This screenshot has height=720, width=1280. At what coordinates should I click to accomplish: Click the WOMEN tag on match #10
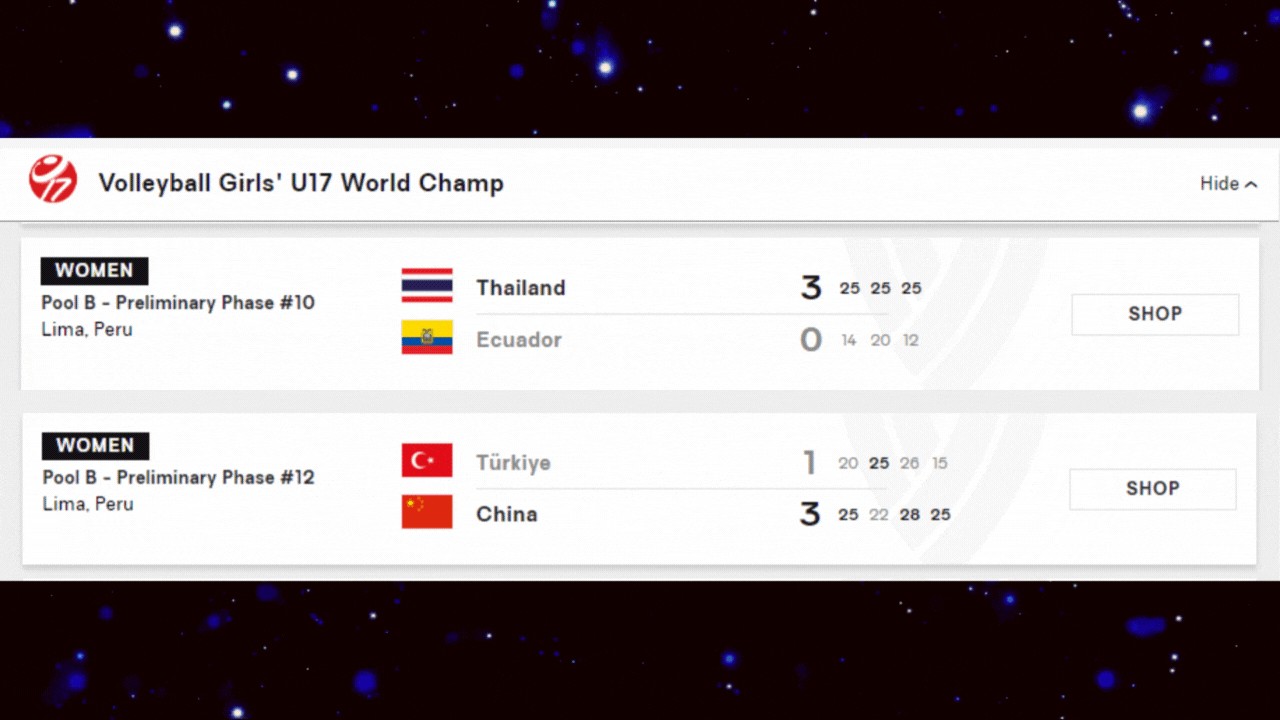click(x=94, y=271)
